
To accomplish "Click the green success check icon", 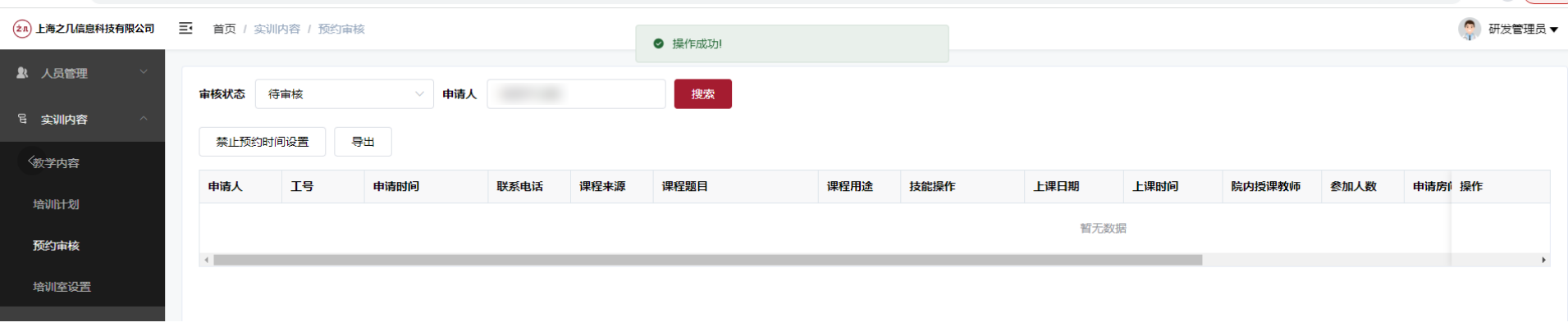I will click(658, 43).
